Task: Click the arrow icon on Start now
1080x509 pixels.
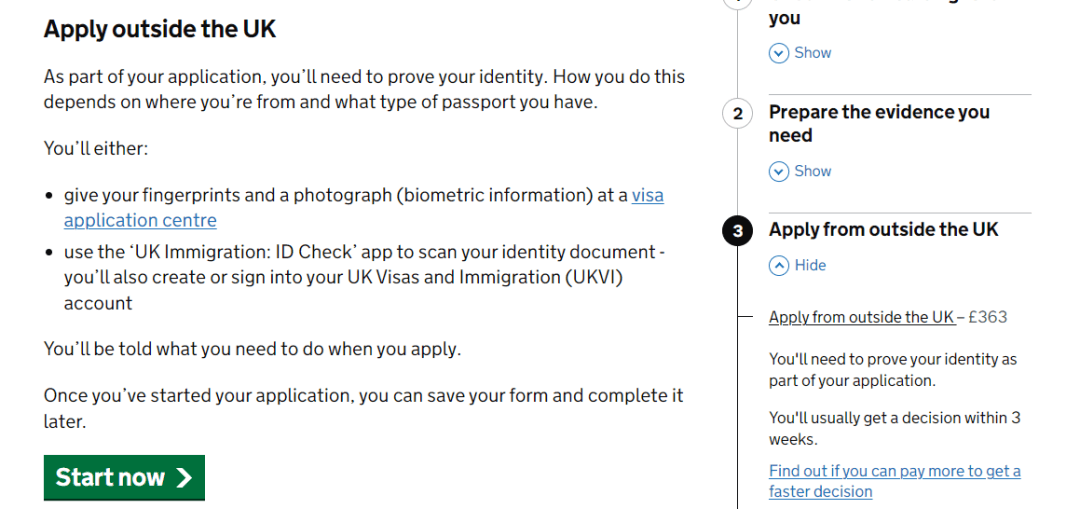Action: tap(183, 477)
